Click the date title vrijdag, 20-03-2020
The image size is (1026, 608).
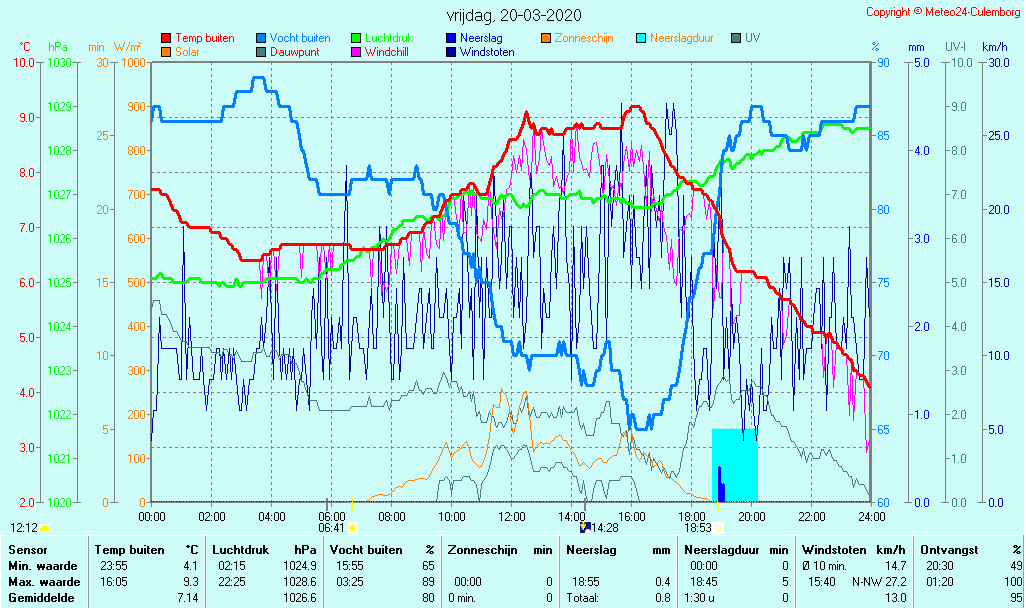pyautogui.click(x=513, y=15)
